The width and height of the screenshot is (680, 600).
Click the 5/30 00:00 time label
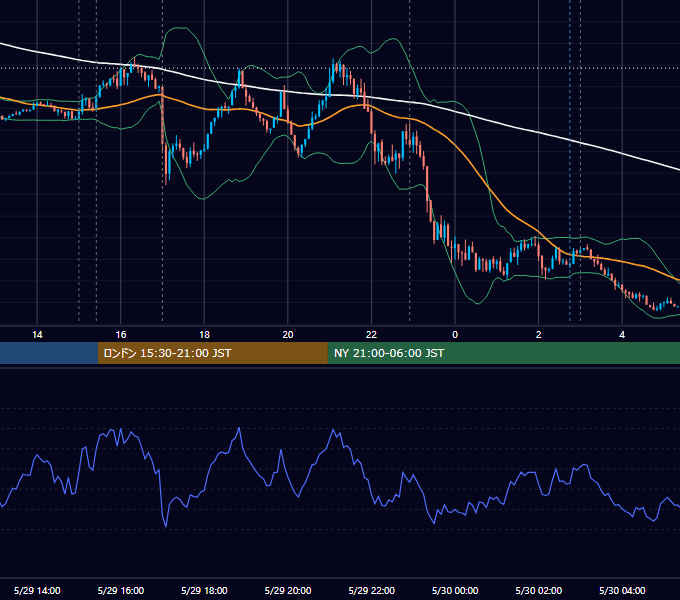[x=455, y=590]
